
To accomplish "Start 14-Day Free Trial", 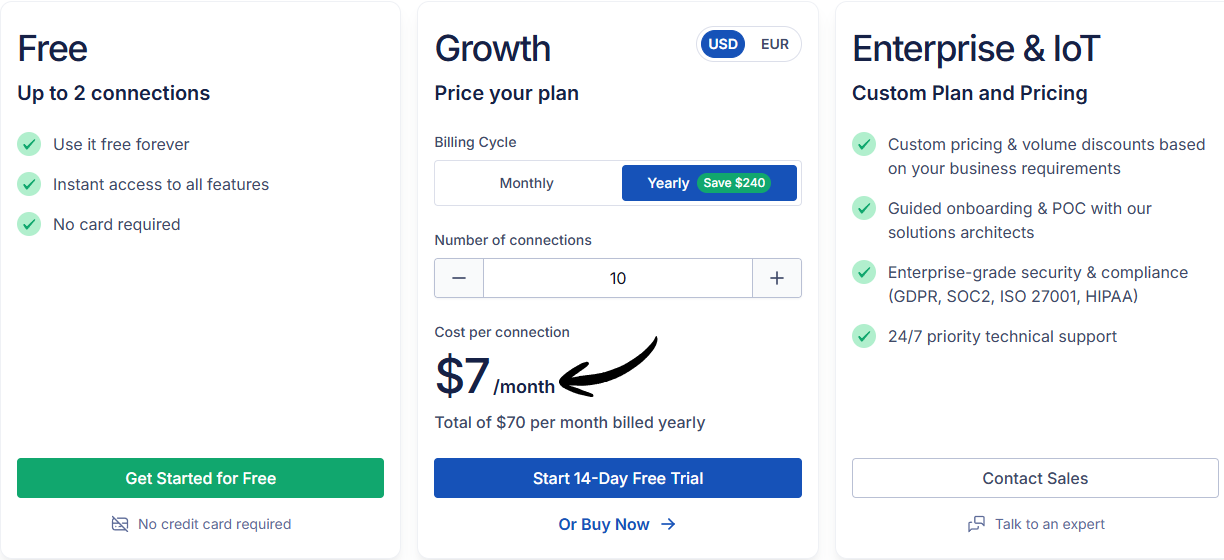I will 618,478.
